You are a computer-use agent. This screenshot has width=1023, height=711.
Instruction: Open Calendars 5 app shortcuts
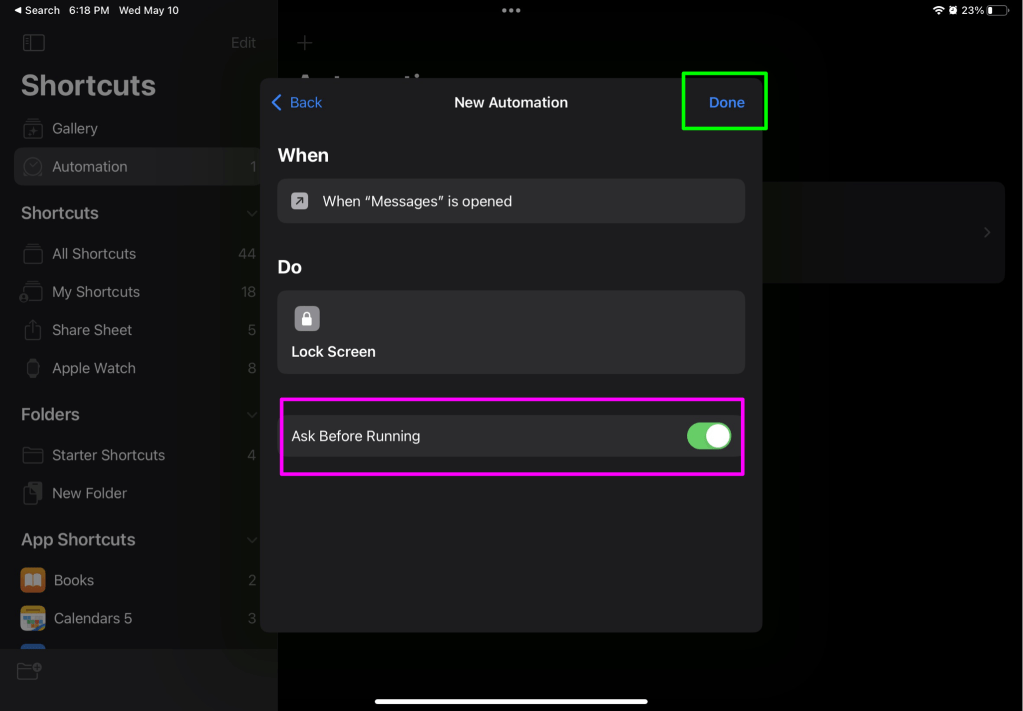pyautogui.click(x=92, y=618)
